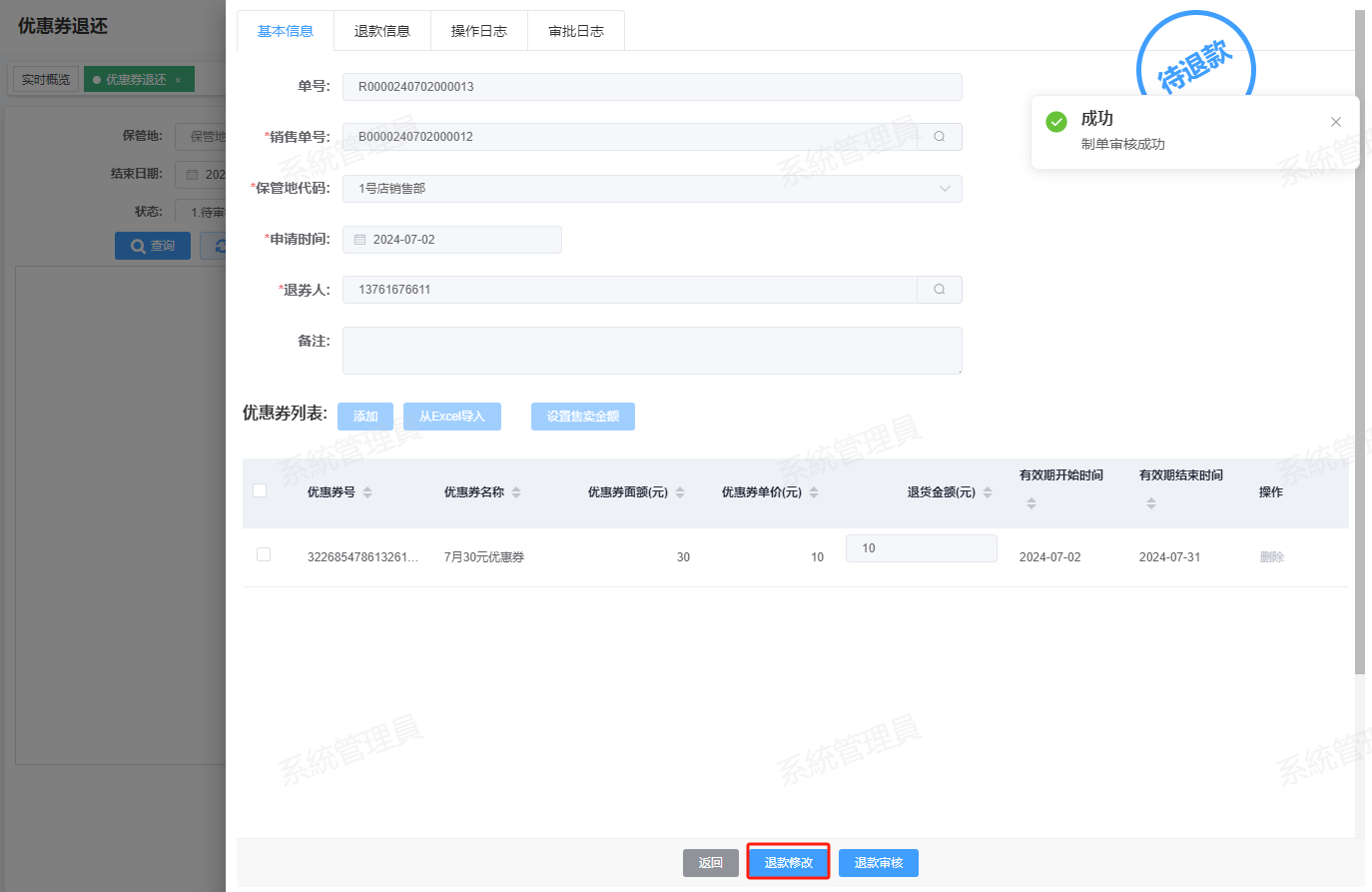Click the 制单审核成功 notification message
Image resolution: width=1372 pixels, height=892 pixels.
pos(1123,145)
